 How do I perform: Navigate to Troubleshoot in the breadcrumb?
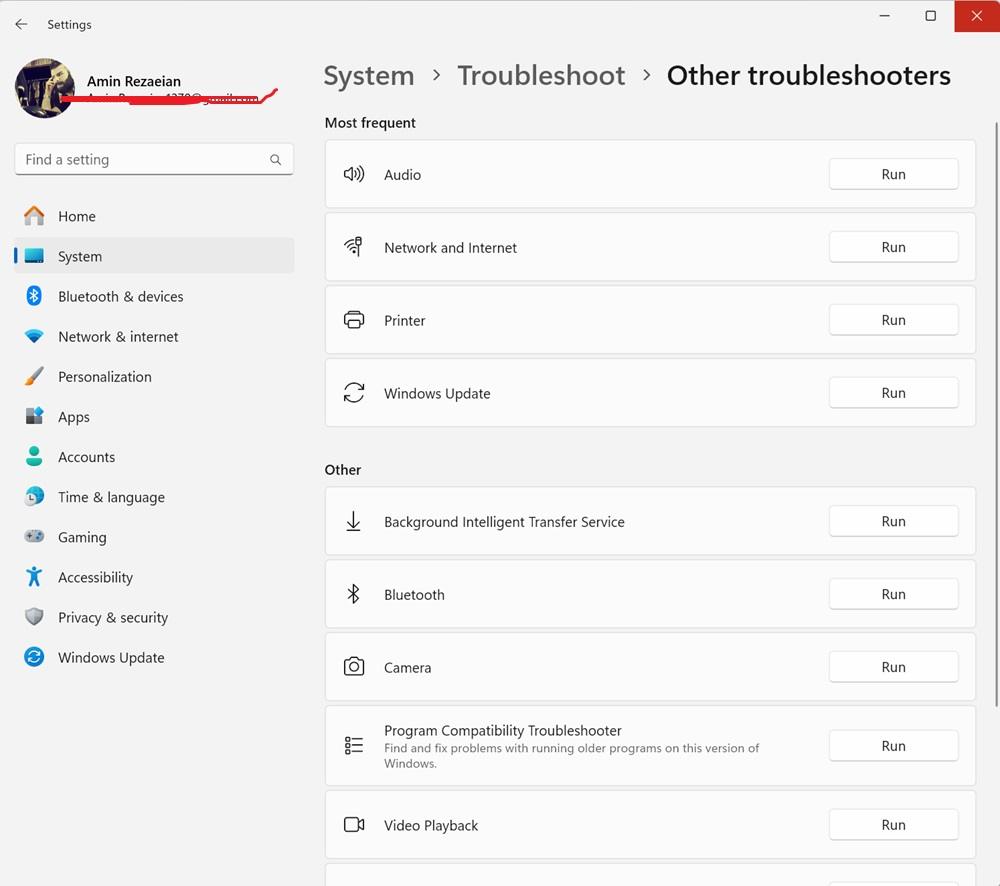click(x=541, y=76)
